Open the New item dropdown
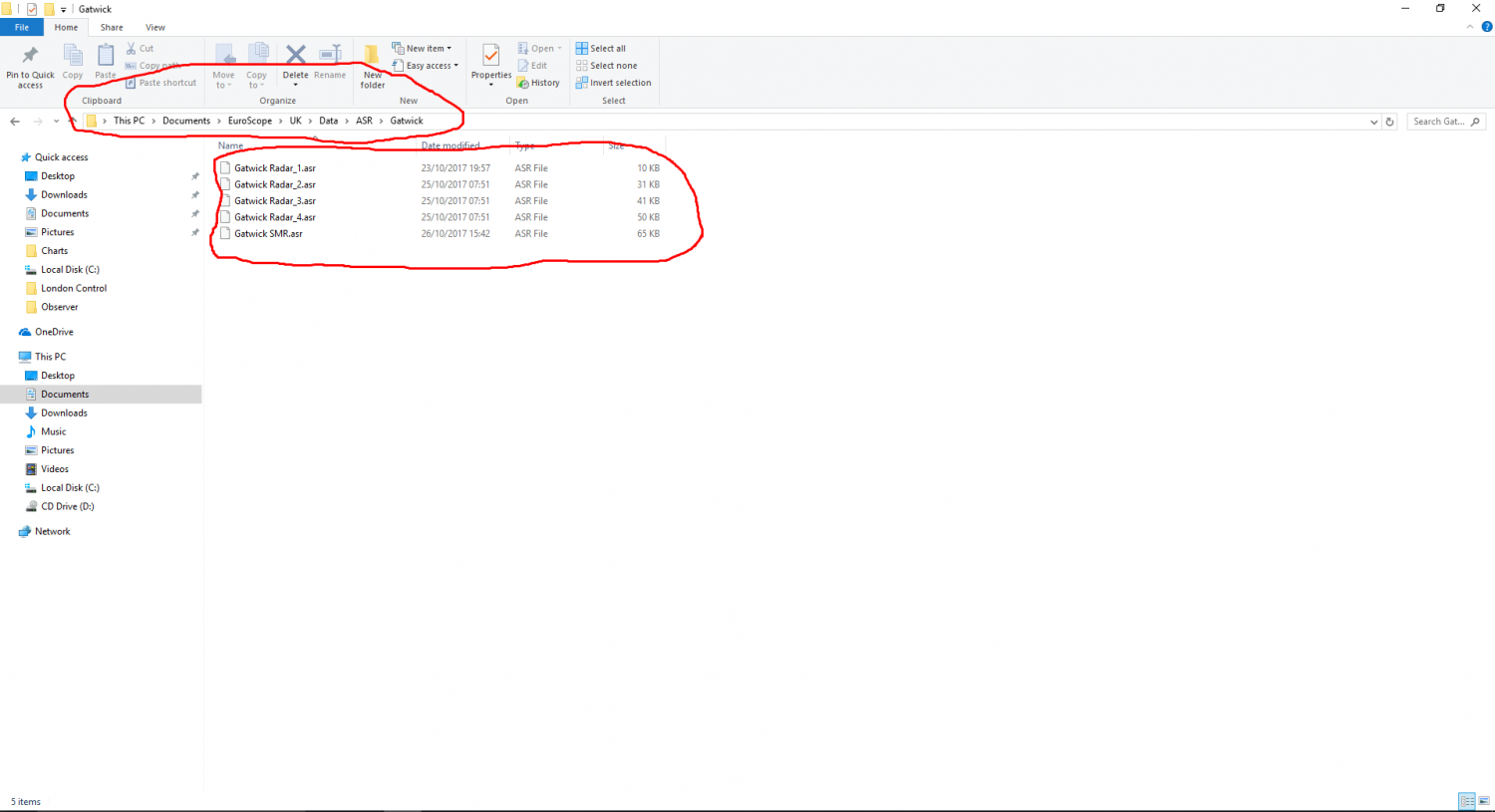Viewport: 1495px width, 812px height. click(423, 48)
